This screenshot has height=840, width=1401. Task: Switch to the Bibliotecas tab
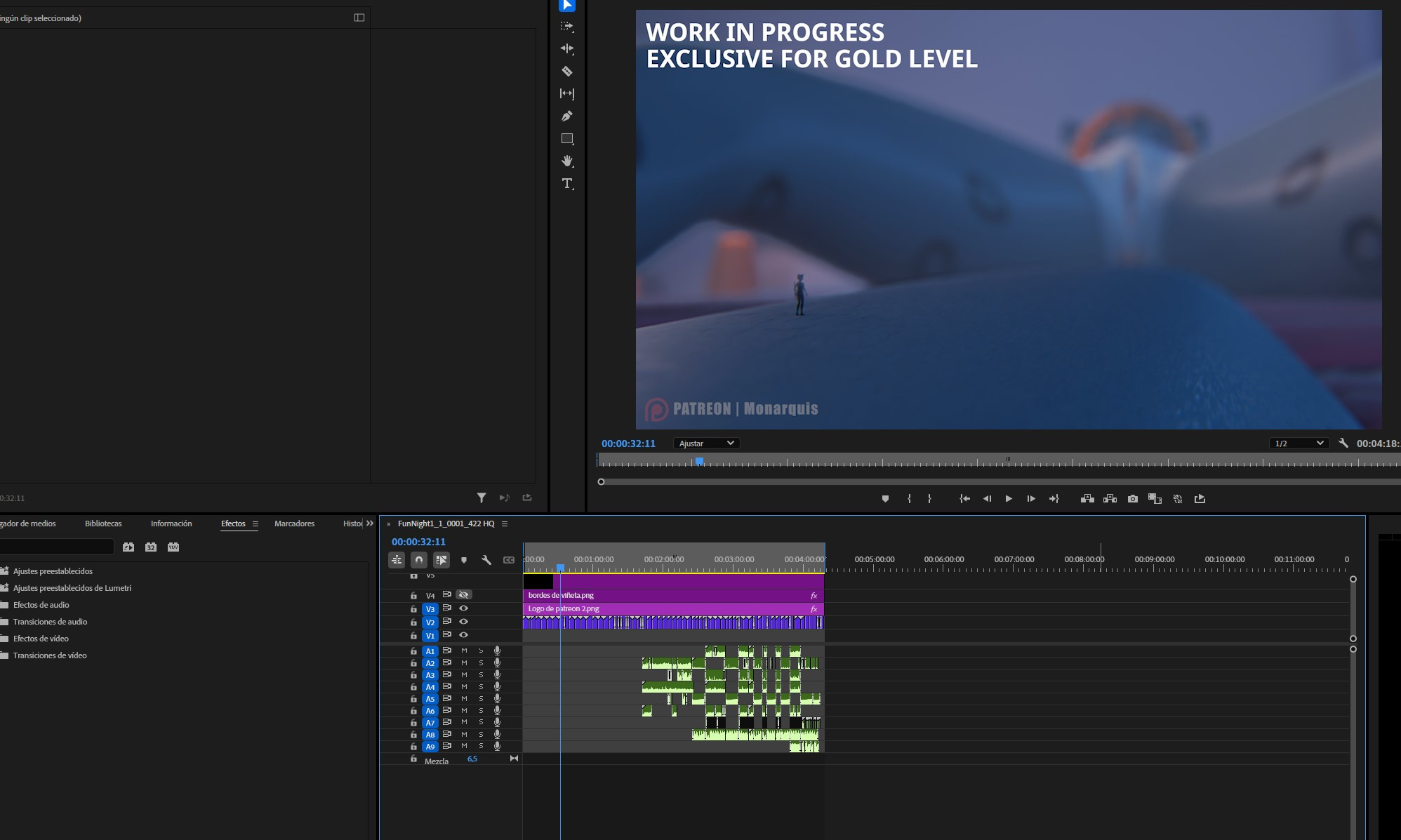[x=103, y=524]
